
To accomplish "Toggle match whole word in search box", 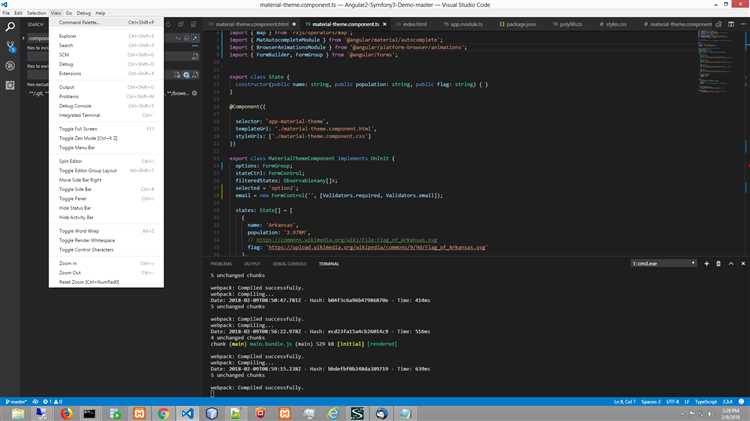I will click(187, 38).
